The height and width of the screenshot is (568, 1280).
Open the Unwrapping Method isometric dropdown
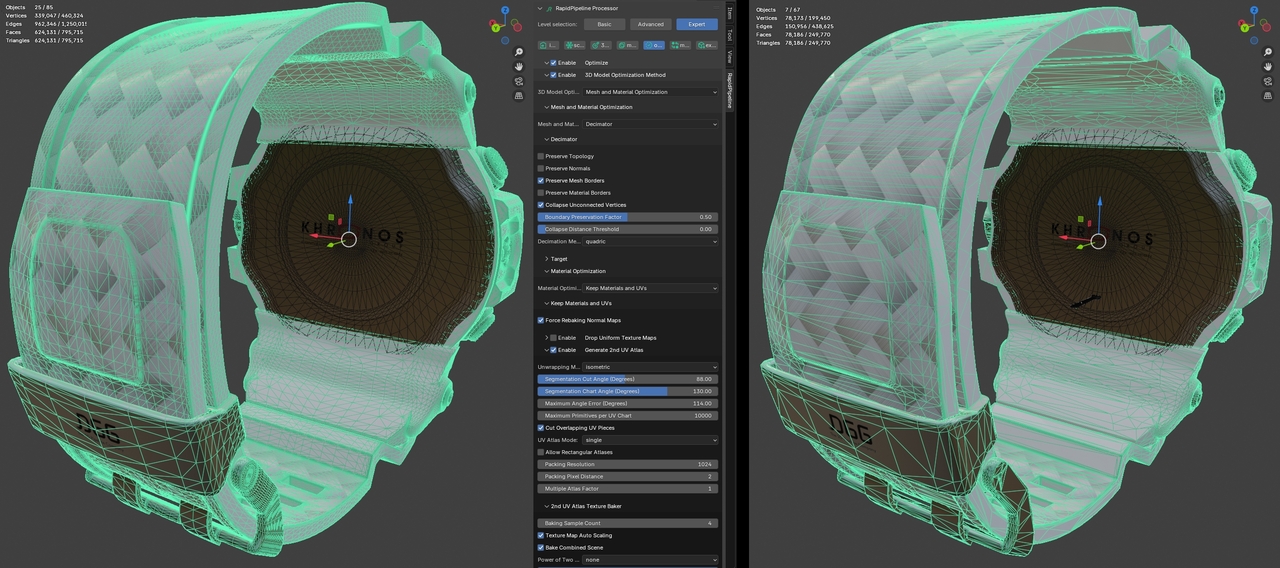point(651,367)
